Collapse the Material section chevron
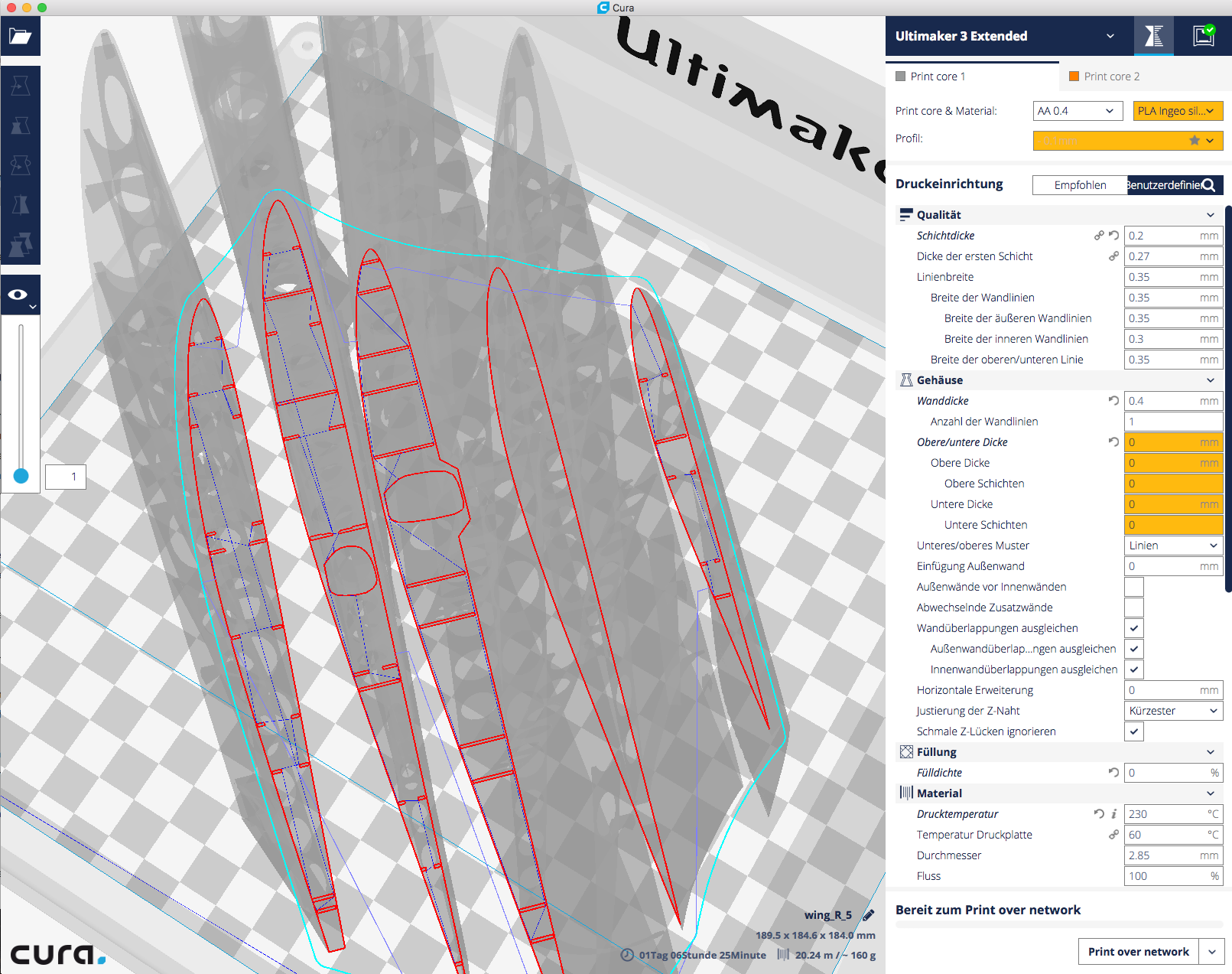The height and width of the screenshot is (974, 1232). (1211, 793)
